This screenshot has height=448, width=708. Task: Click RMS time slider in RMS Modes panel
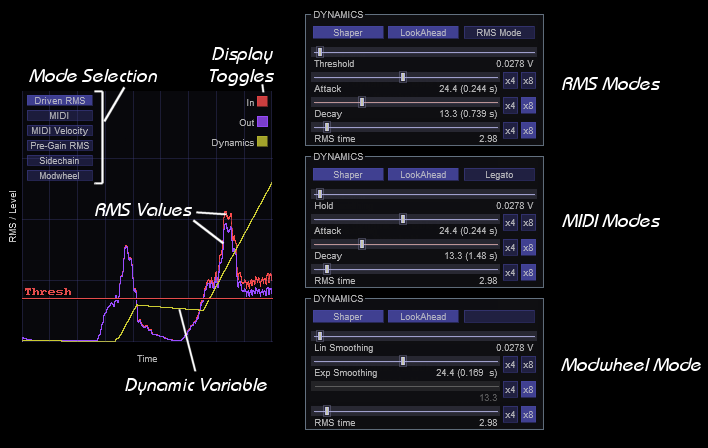coord(405,127)
